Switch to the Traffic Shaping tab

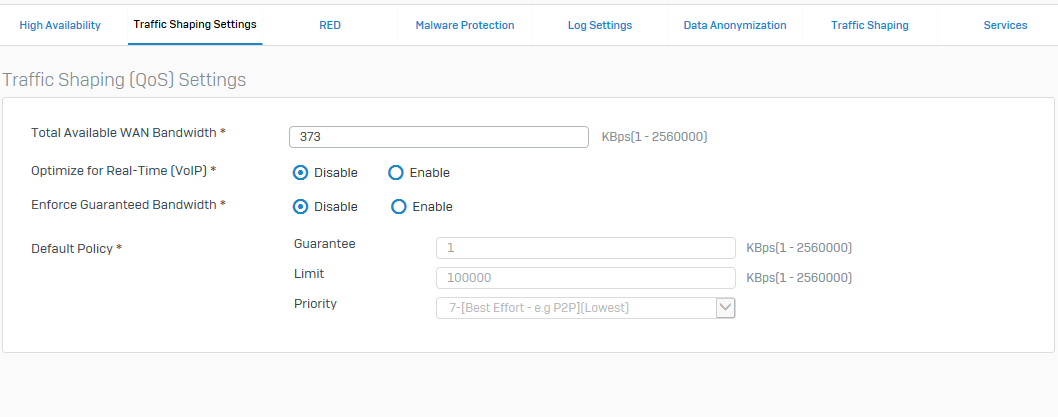(x=870, y=25)
